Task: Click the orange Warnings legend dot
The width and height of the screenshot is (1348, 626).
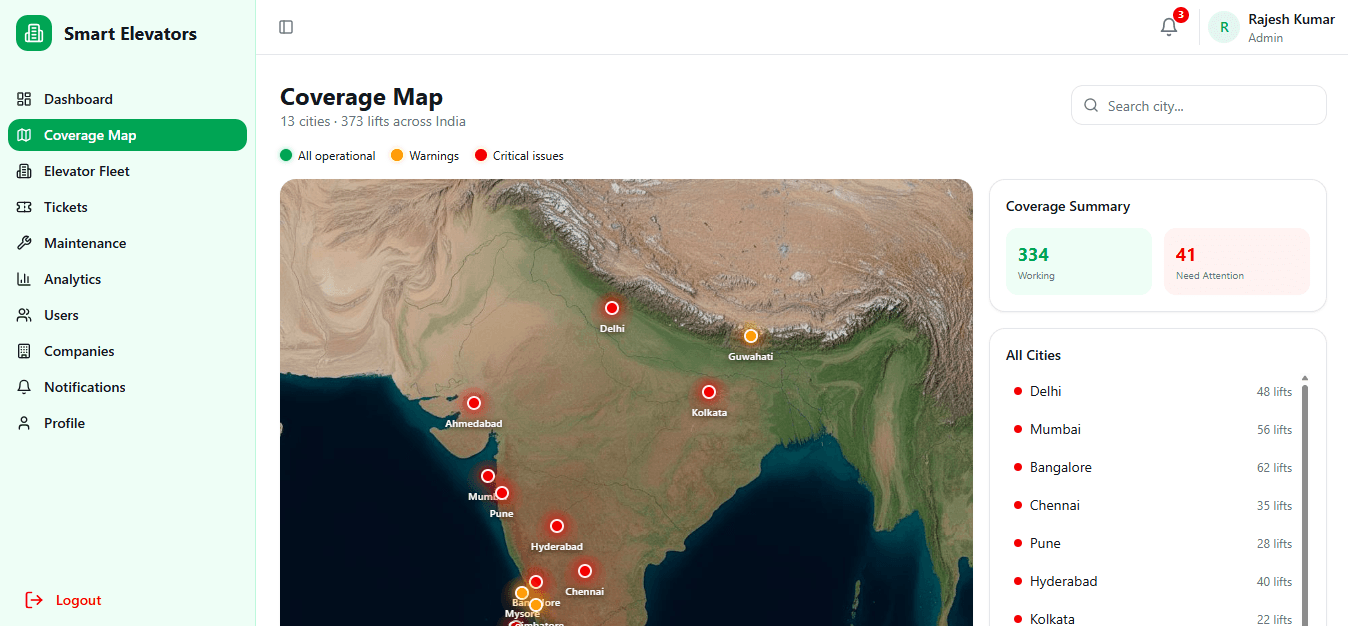Action: click(x=397, y=155)
